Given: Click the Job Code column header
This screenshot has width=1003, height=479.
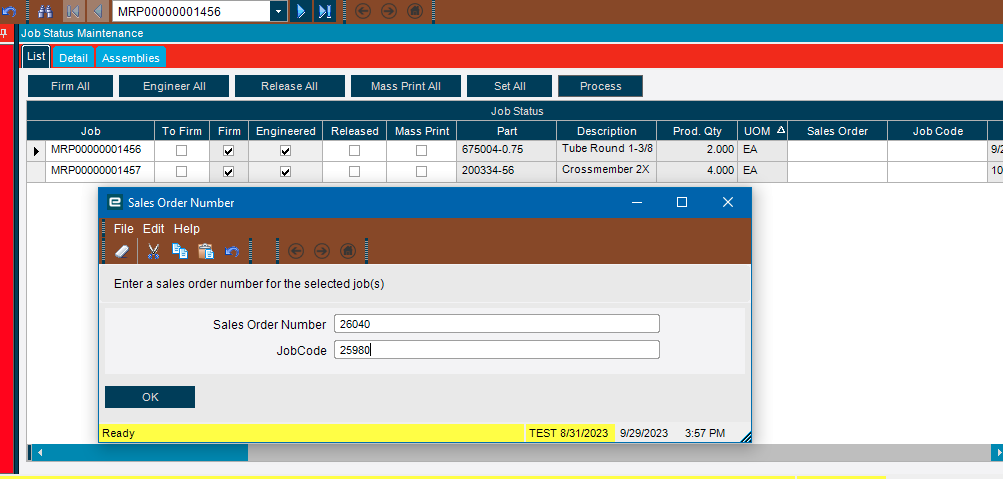Looking at the screenshot, I should 938,131.
